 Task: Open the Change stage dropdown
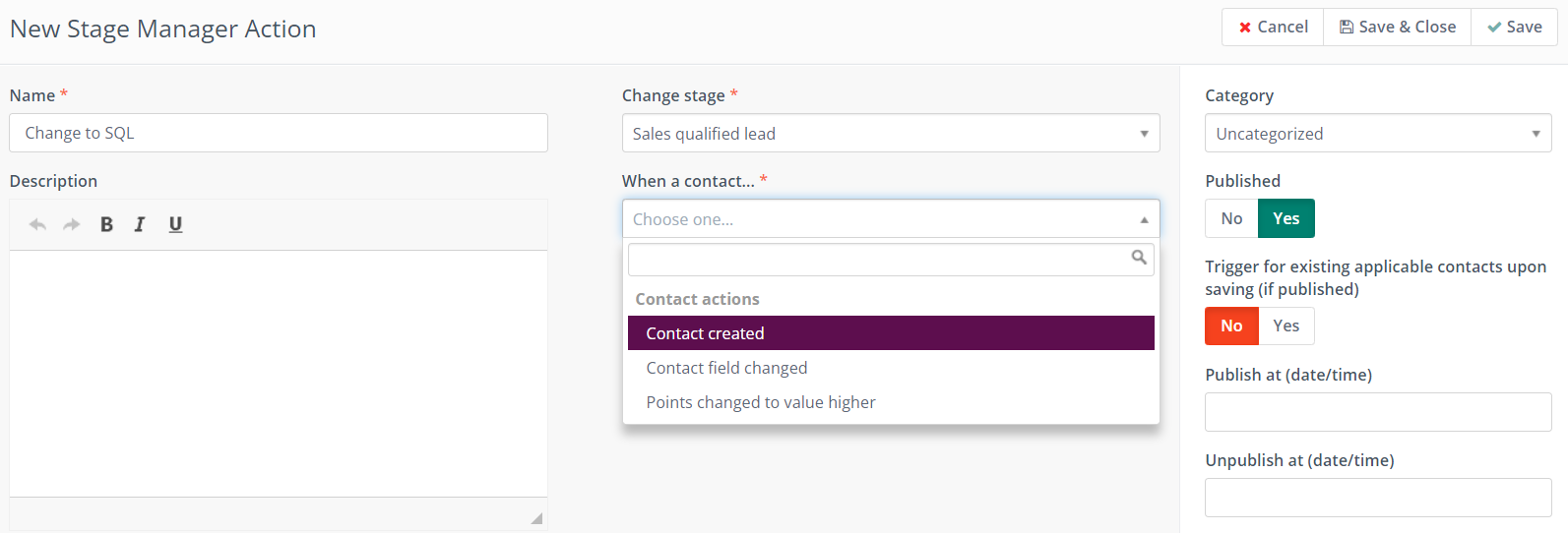click(891, 134)
